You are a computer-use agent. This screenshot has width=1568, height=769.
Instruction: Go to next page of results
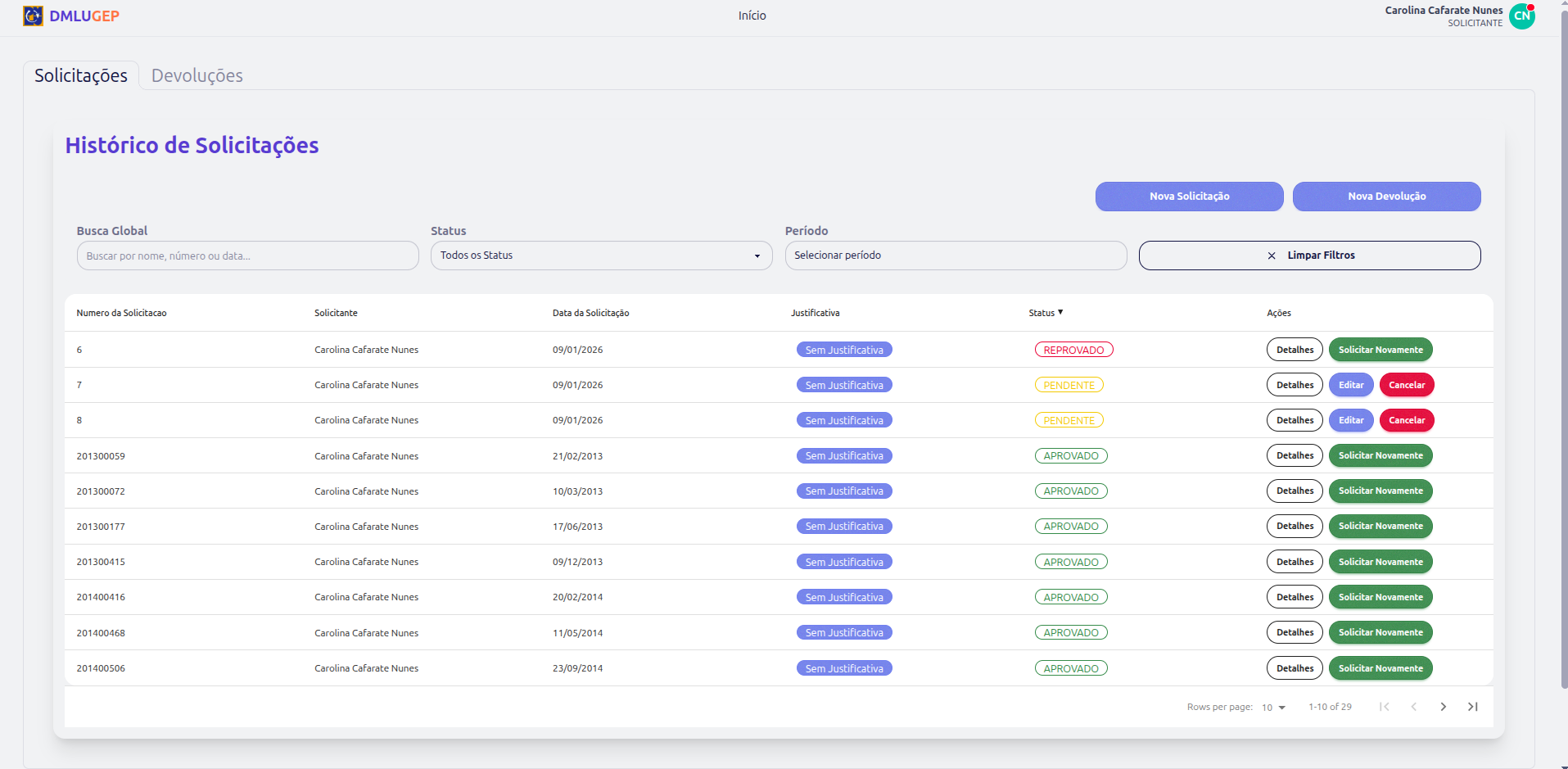[1443, 707]
